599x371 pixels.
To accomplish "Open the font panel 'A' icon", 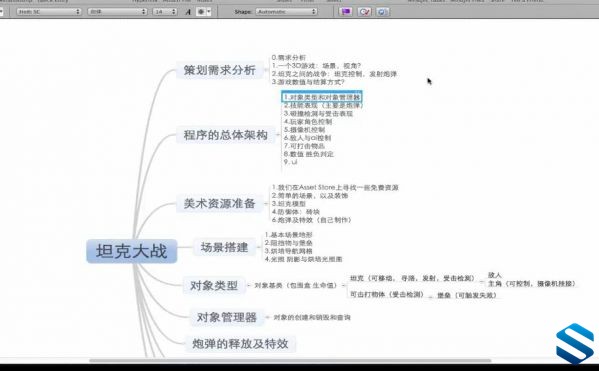I will [x=188, y=12].
